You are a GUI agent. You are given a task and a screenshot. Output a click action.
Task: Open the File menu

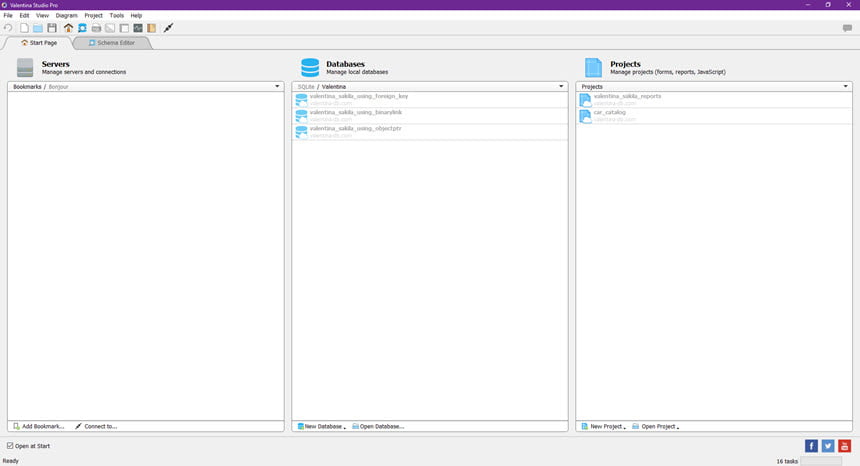tap(8, 15)
